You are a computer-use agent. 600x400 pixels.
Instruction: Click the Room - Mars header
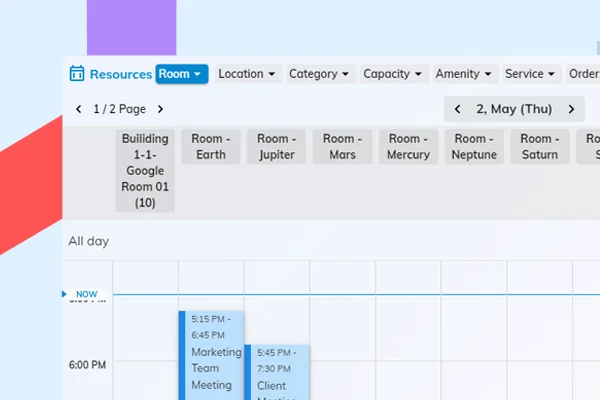[x=342, y=147]
